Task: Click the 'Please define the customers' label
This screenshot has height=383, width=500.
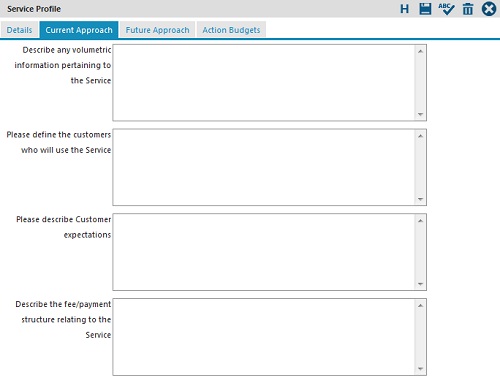Action: pyautogui.click(x=59, y=135)
